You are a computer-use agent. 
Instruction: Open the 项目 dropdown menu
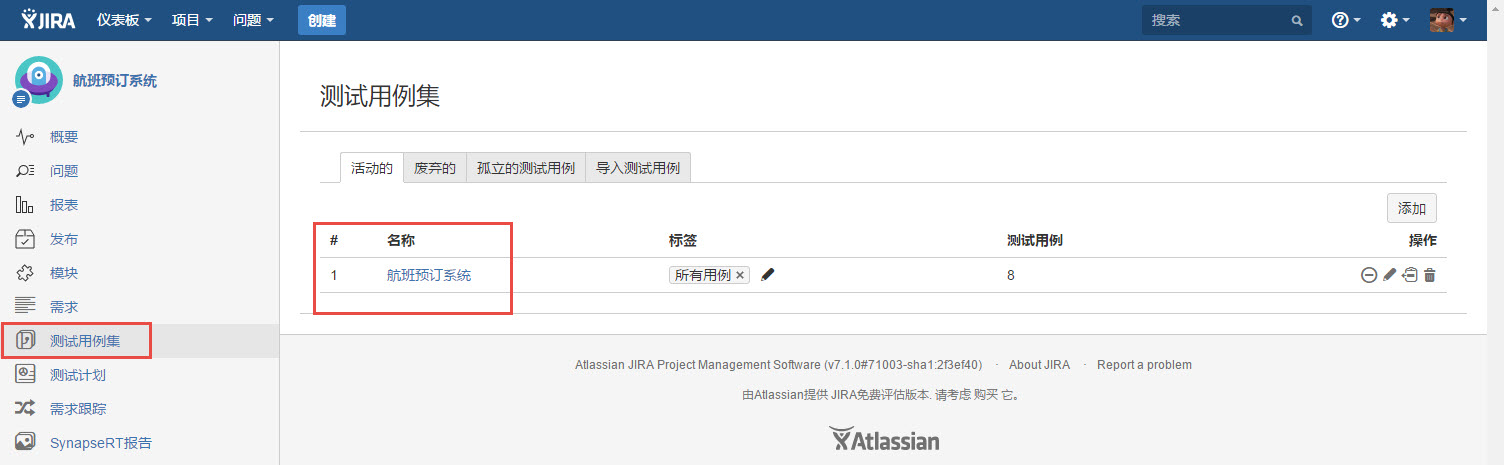(x=192, y=20)
